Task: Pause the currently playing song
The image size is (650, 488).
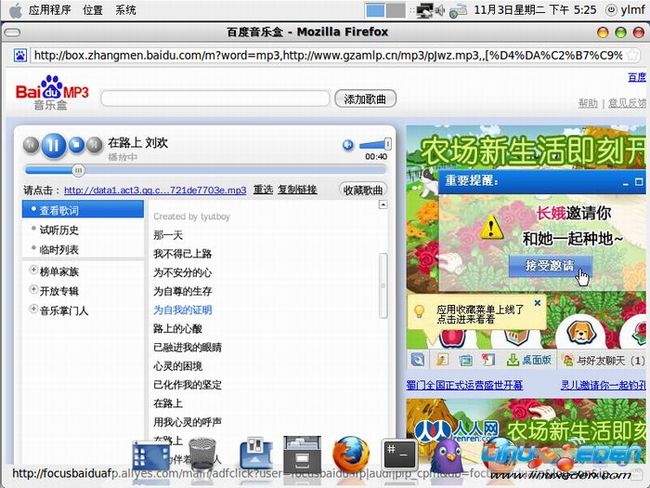Action: click(54, 146)
